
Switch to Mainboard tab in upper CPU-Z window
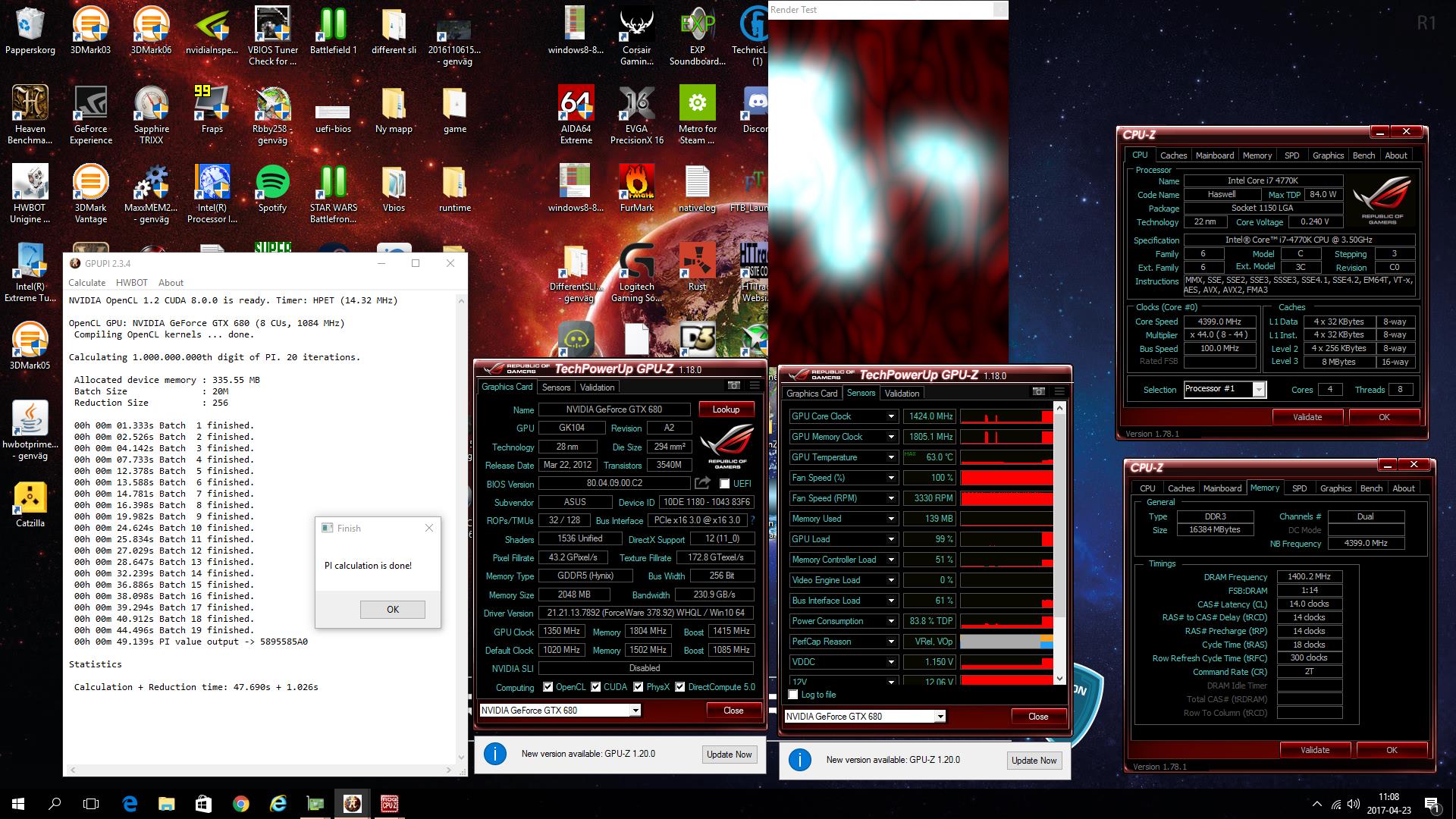click(1215, 155)
